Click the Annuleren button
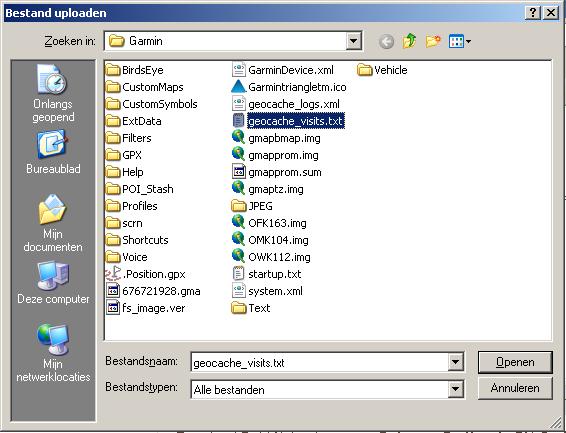The width and height of the screenshot is (566, 433). click(515, 388)
